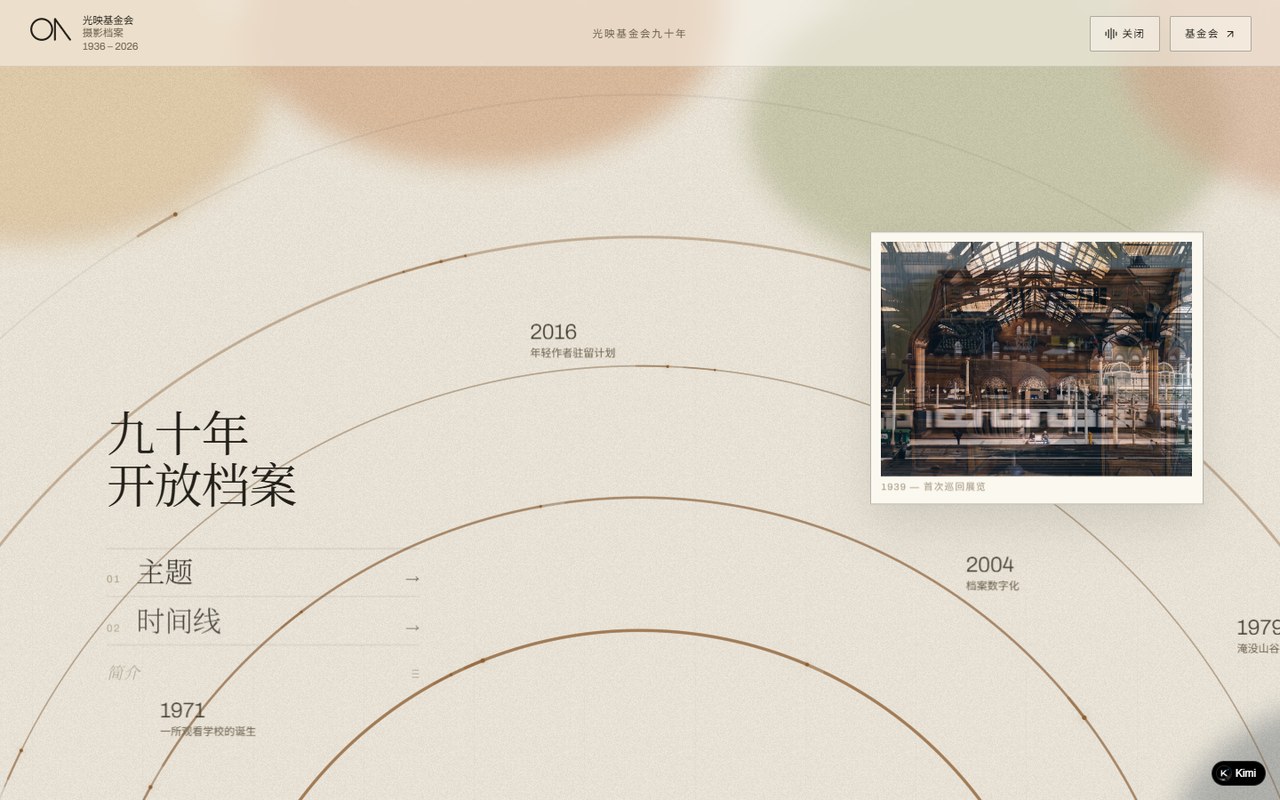This screenshot has height=800, width=1280.
Task: Click the 1936 – 2026 date range text
Action: coord(110,47)
